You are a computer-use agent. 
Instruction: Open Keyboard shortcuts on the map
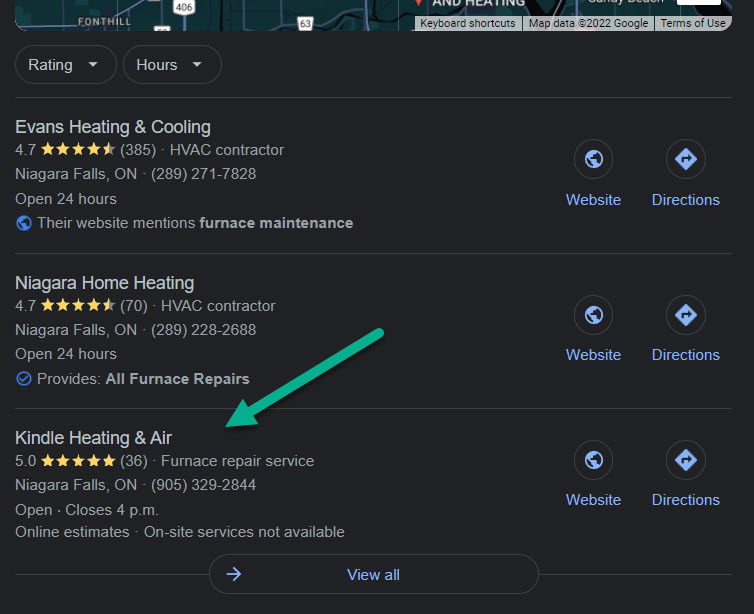(468, 23)
